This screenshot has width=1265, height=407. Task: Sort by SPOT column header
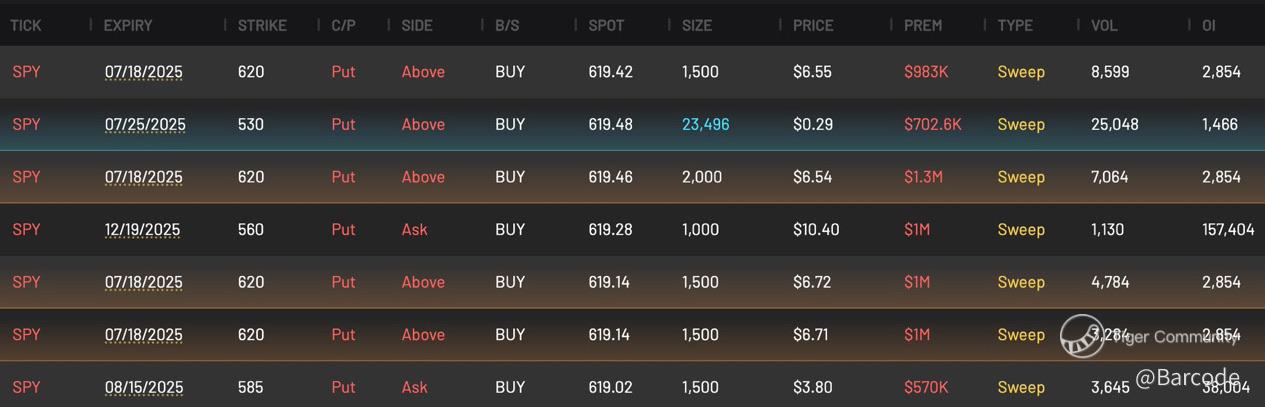(606, 25)
